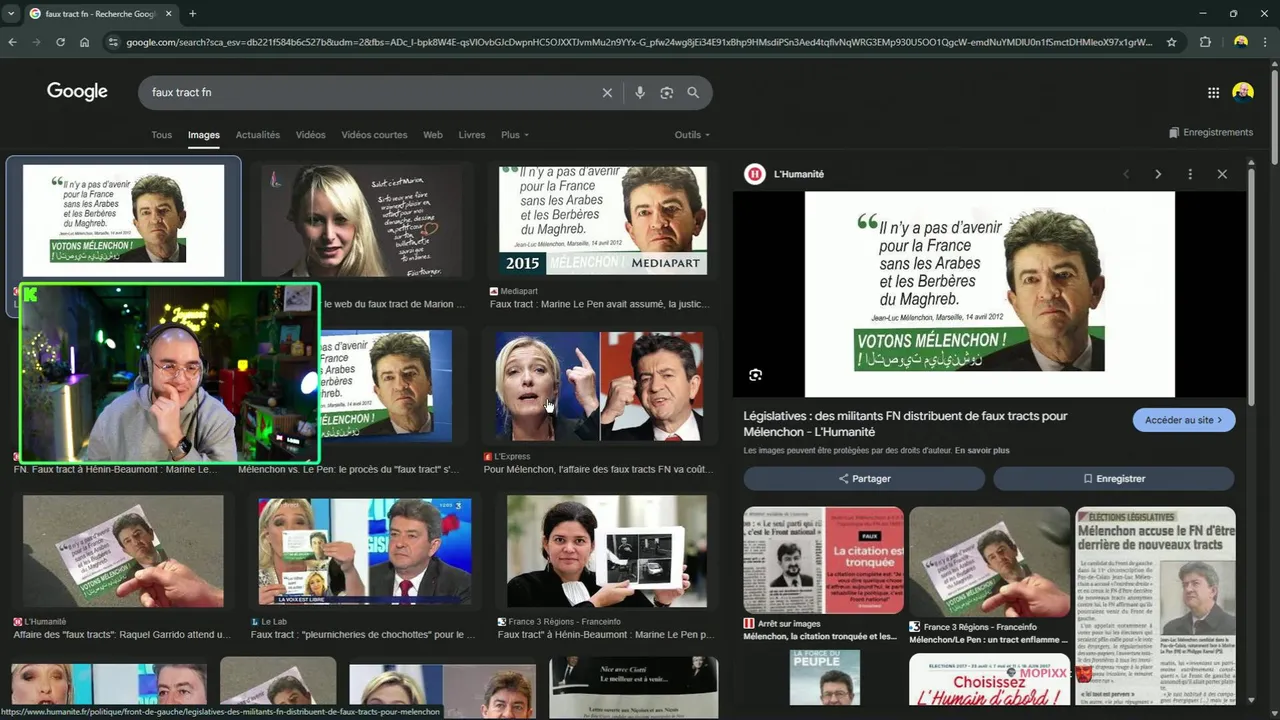1280x720 pixels.
Task: Select the Images tab
Action: pyautogui.click(x=204, y=135)
